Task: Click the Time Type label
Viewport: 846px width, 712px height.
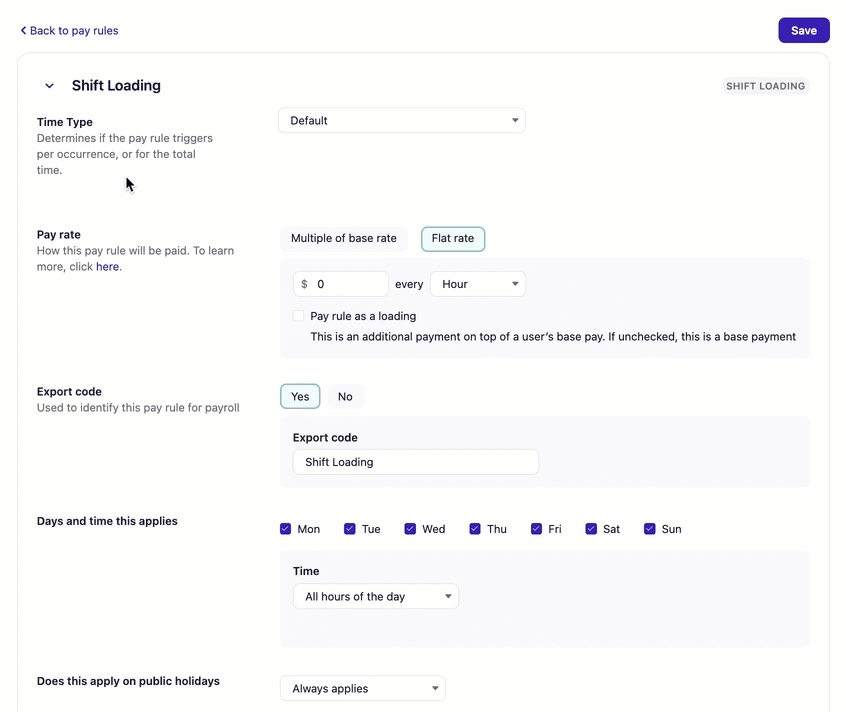Action: click(65, 122)
